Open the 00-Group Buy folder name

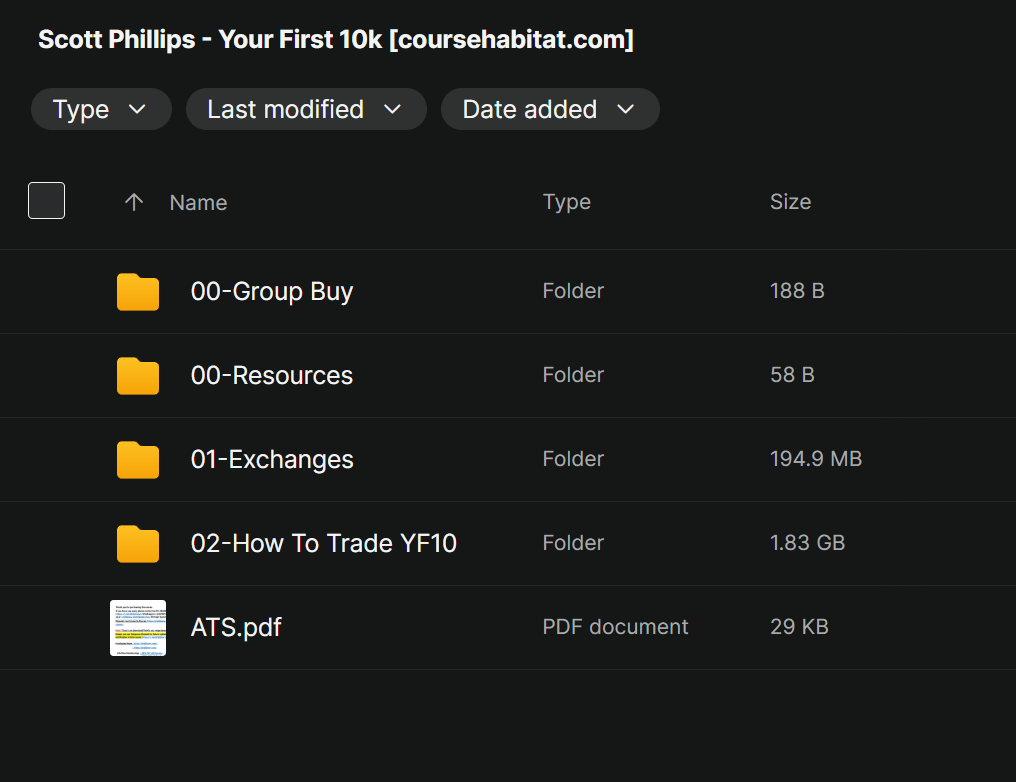point(272,292)
